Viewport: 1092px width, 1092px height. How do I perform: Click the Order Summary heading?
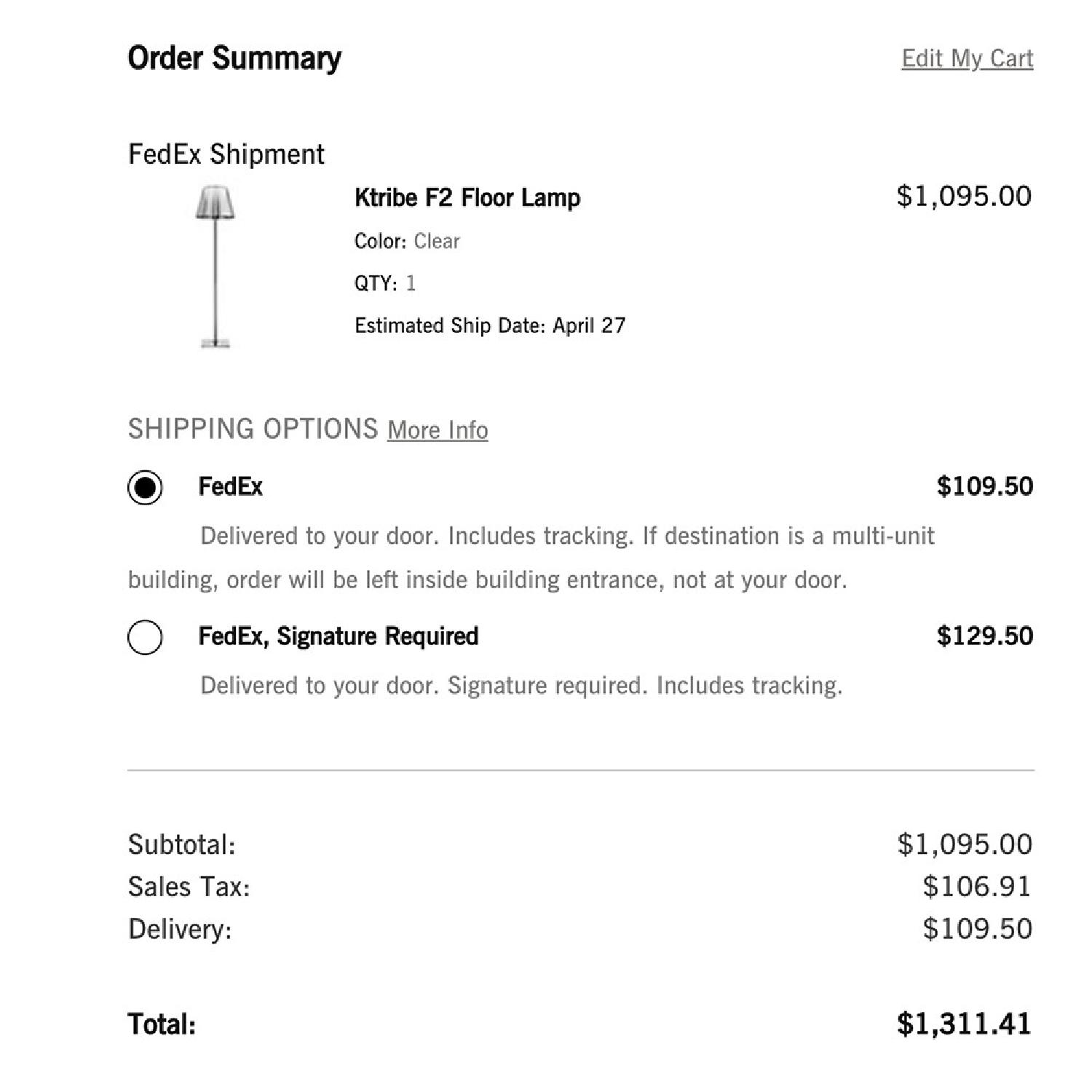234,58
